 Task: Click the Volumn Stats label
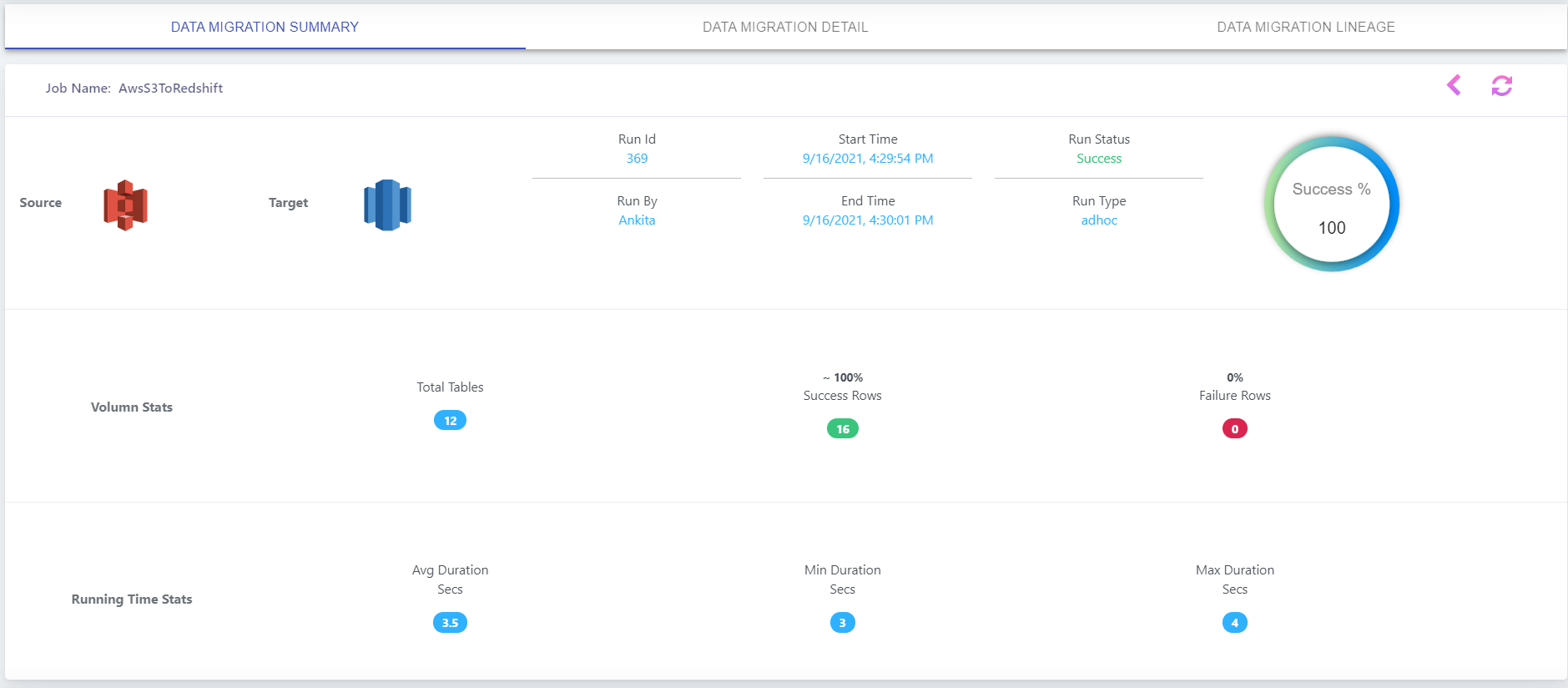point(132,407)
